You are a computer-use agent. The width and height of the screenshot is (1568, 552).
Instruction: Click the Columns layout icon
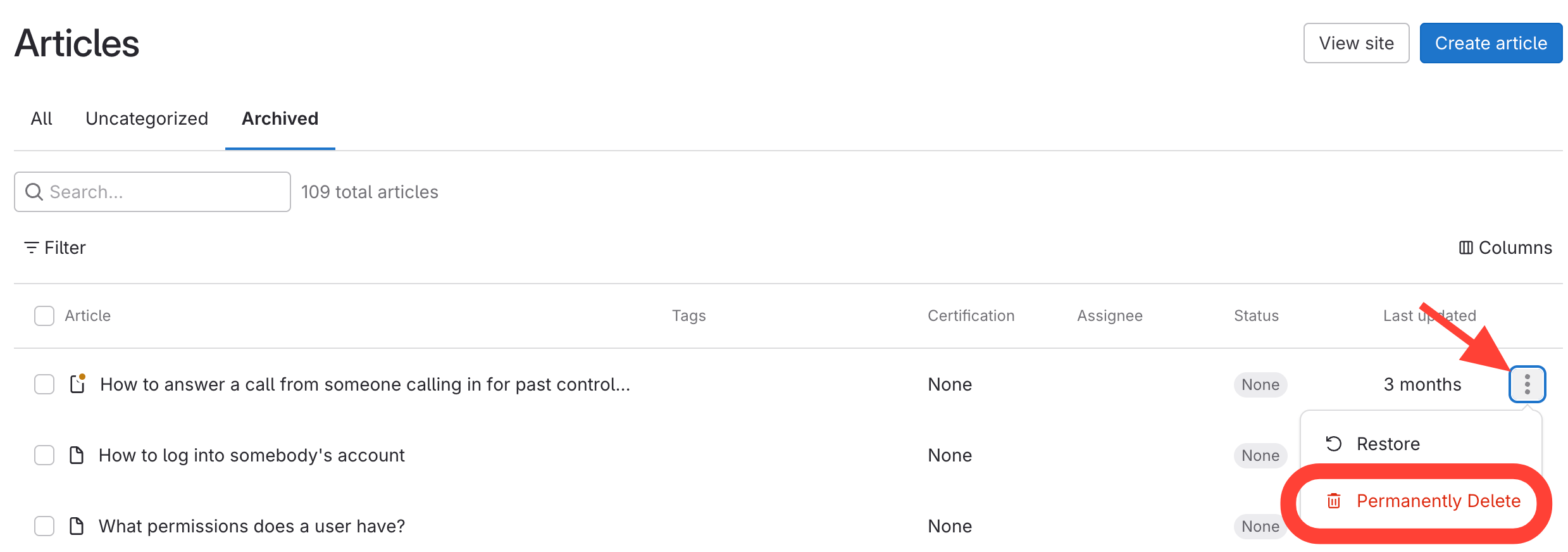point(1465,248)
